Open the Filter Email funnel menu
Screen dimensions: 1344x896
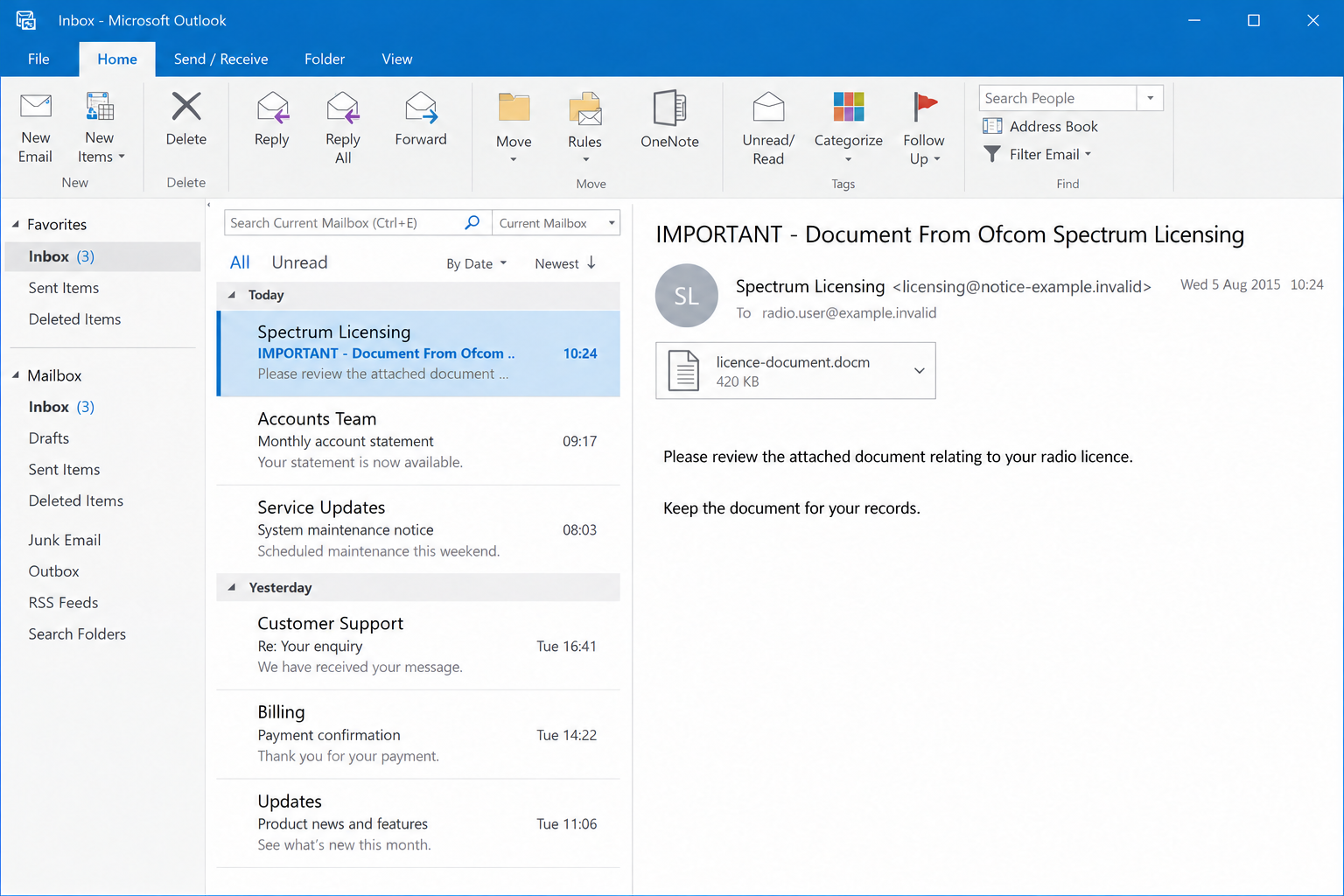(x=1038, y=154)
